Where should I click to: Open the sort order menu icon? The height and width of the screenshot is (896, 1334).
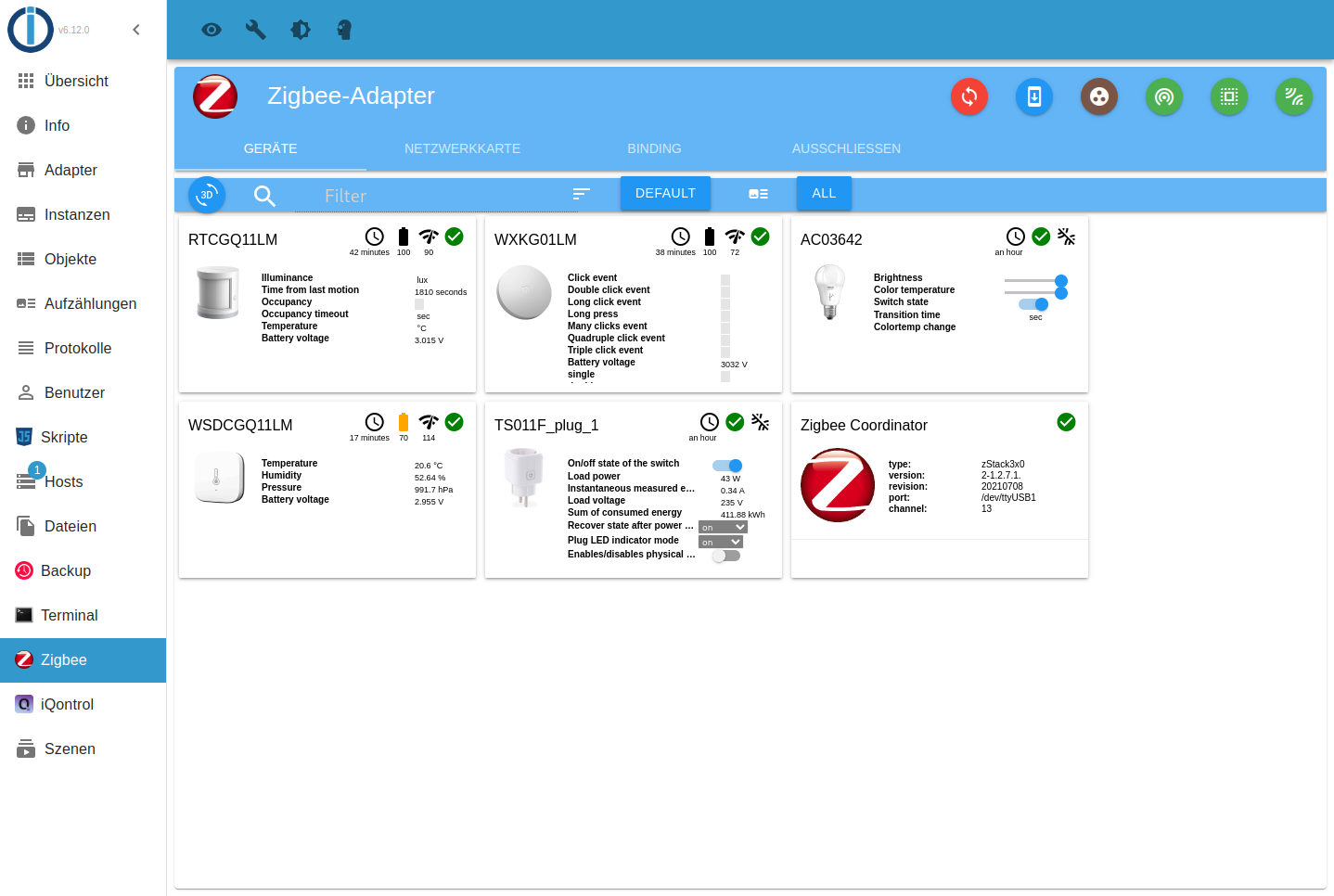click(x=582, y=194)
